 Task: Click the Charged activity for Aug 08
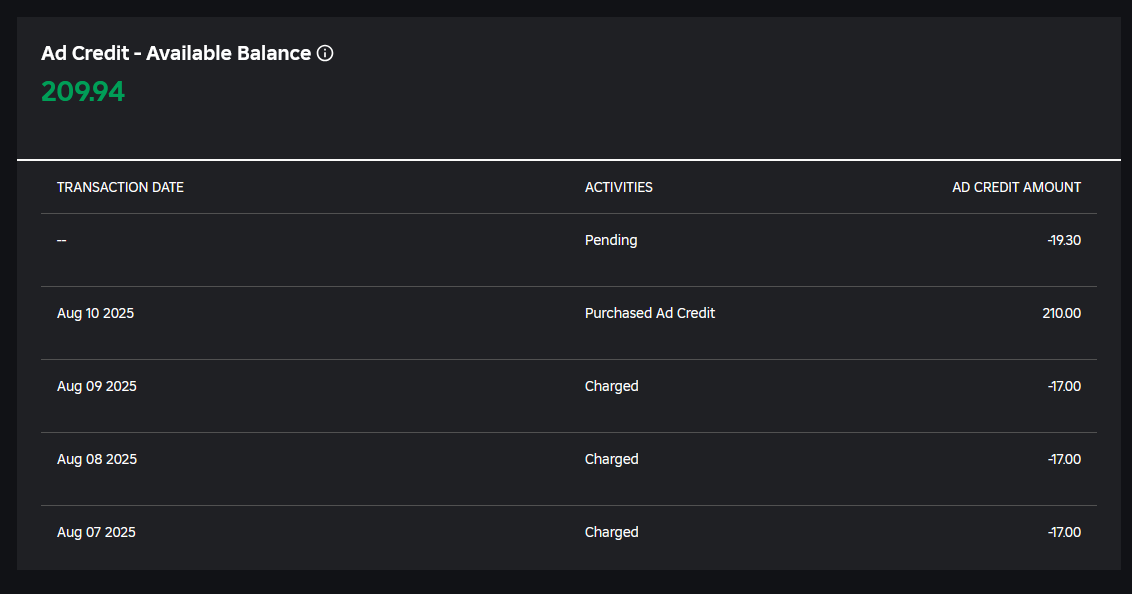pyautogui.click(x=611, y=459)
